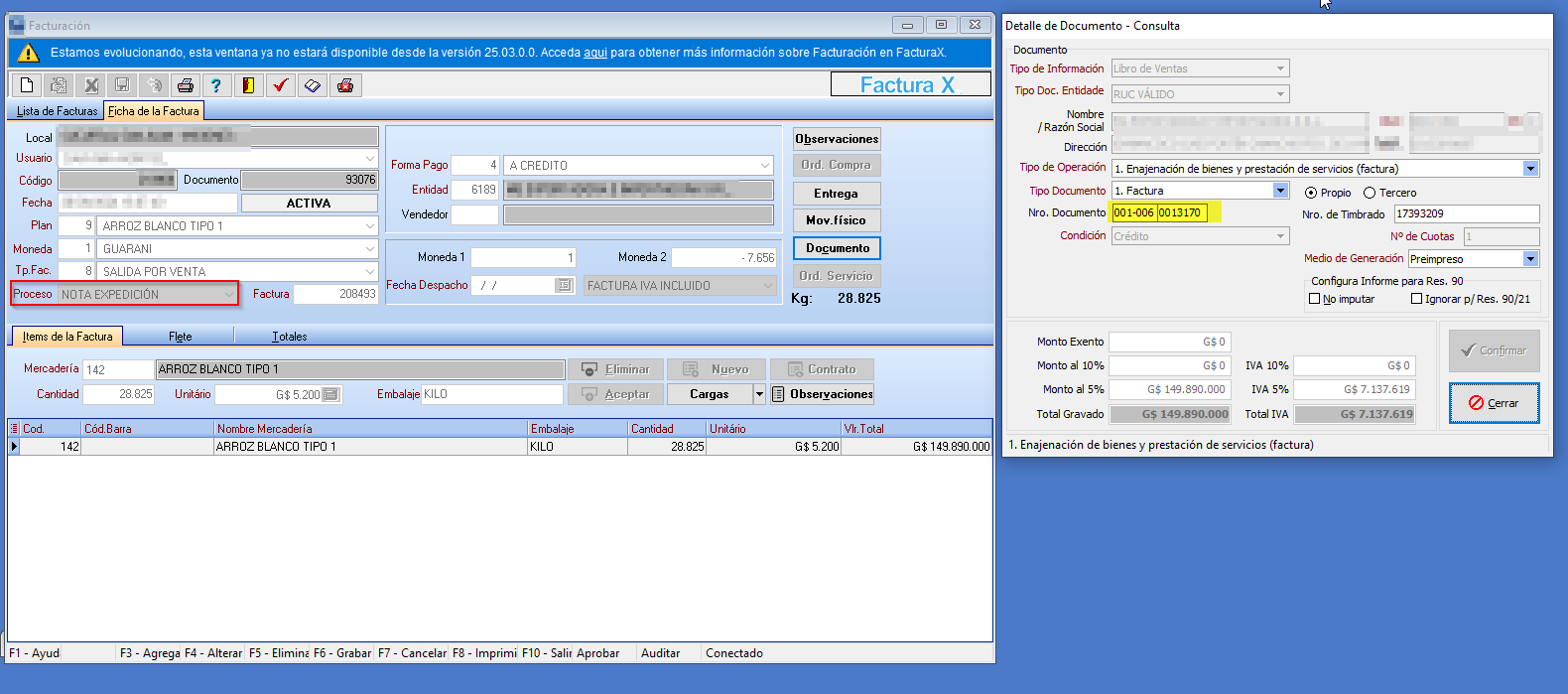Click the warning triangle icon in banner
Image resolution: width=1568 pixels, height=694 pixels.
(29, 53)
